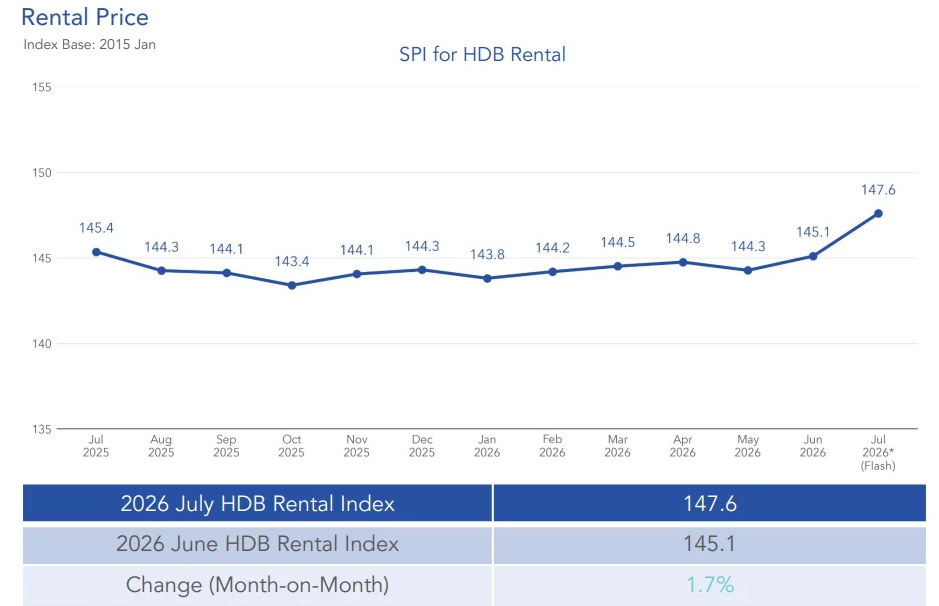Click the SPI for HDB Rental chart title
The width and height of the screenshot is (939, 606).
[x=482, y=54]
